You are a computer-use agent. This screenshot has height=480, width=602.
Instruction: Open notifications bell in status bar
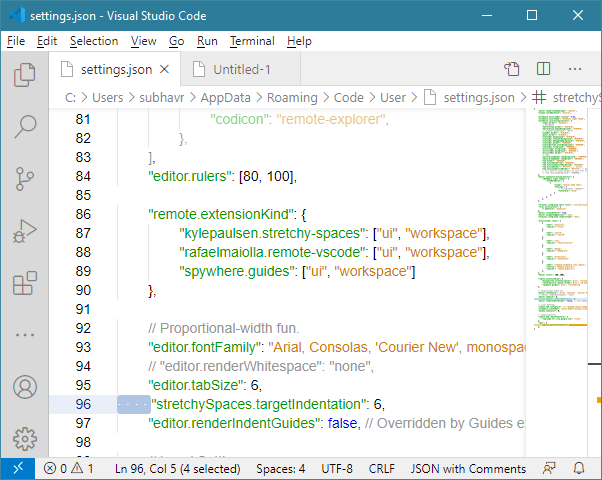(579, 468)
